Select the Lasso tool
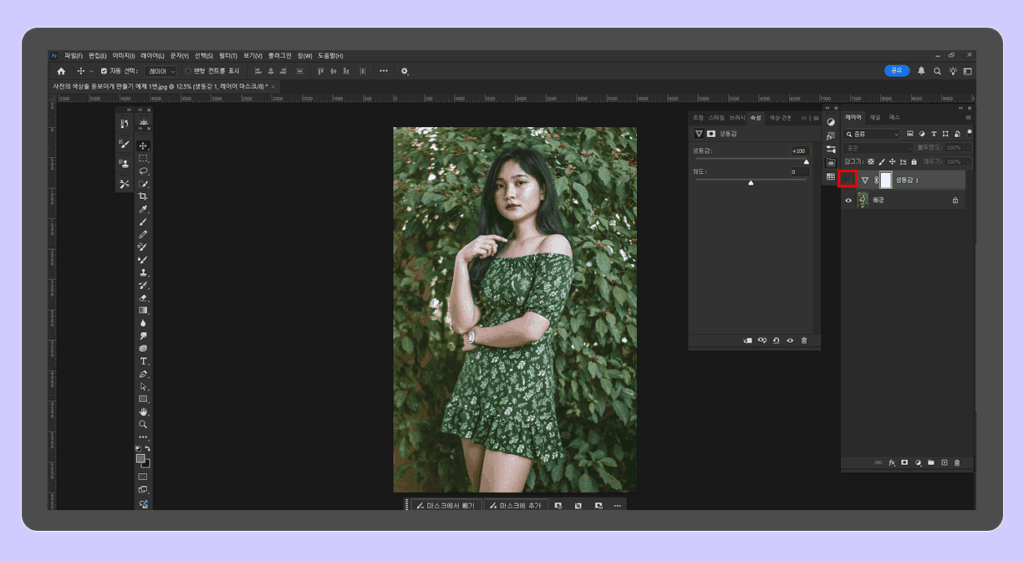The image size is (1024, 561). coord(143,171)
